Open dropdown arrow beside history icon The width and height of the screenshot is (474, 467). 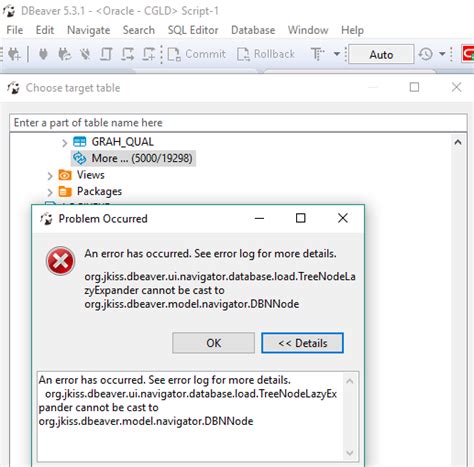[442, 54]
